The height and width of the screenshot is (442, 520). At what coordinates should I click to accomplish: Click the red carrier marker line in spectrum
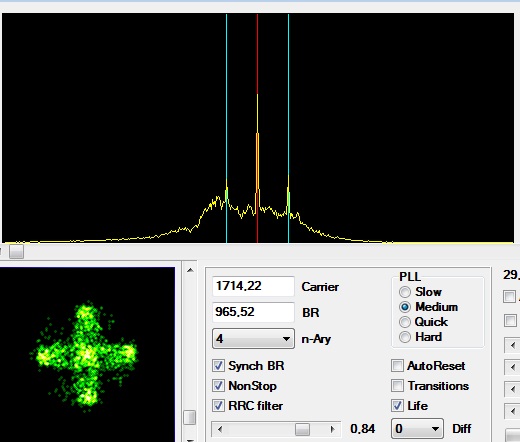pos(257,128)
